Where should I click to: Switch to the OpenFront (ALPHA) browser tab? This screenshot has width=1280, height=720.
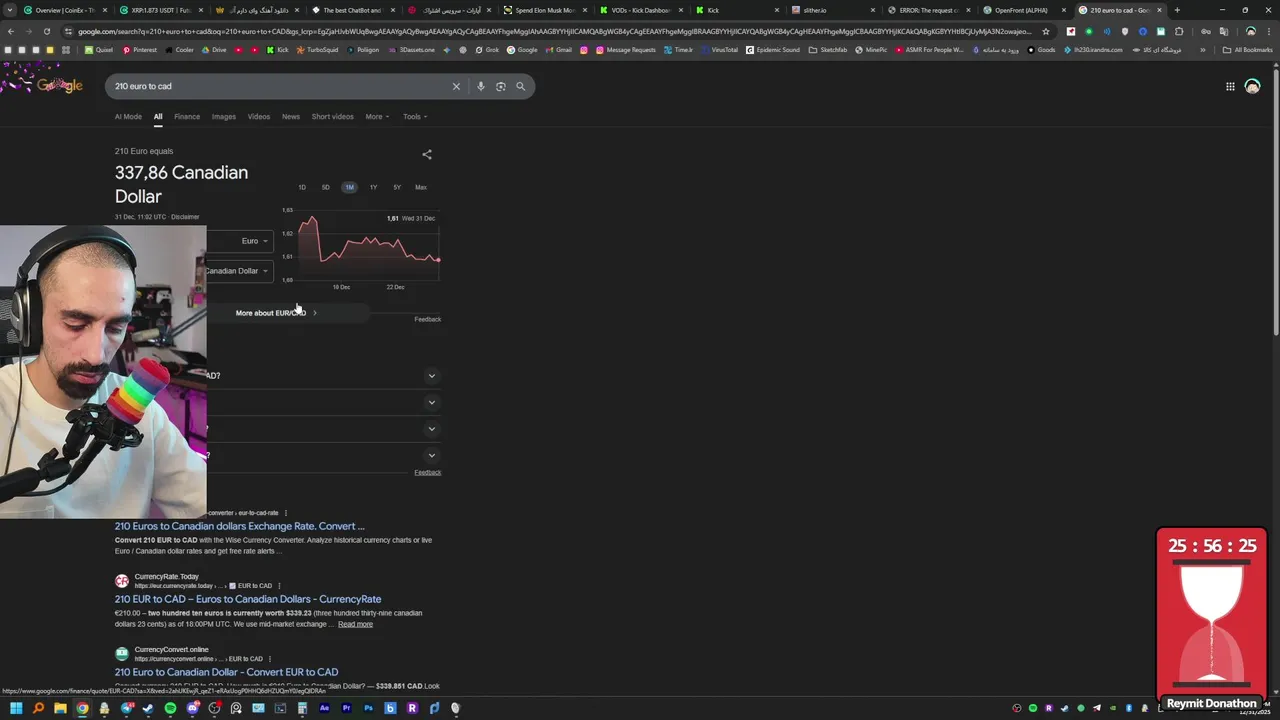1021,10
